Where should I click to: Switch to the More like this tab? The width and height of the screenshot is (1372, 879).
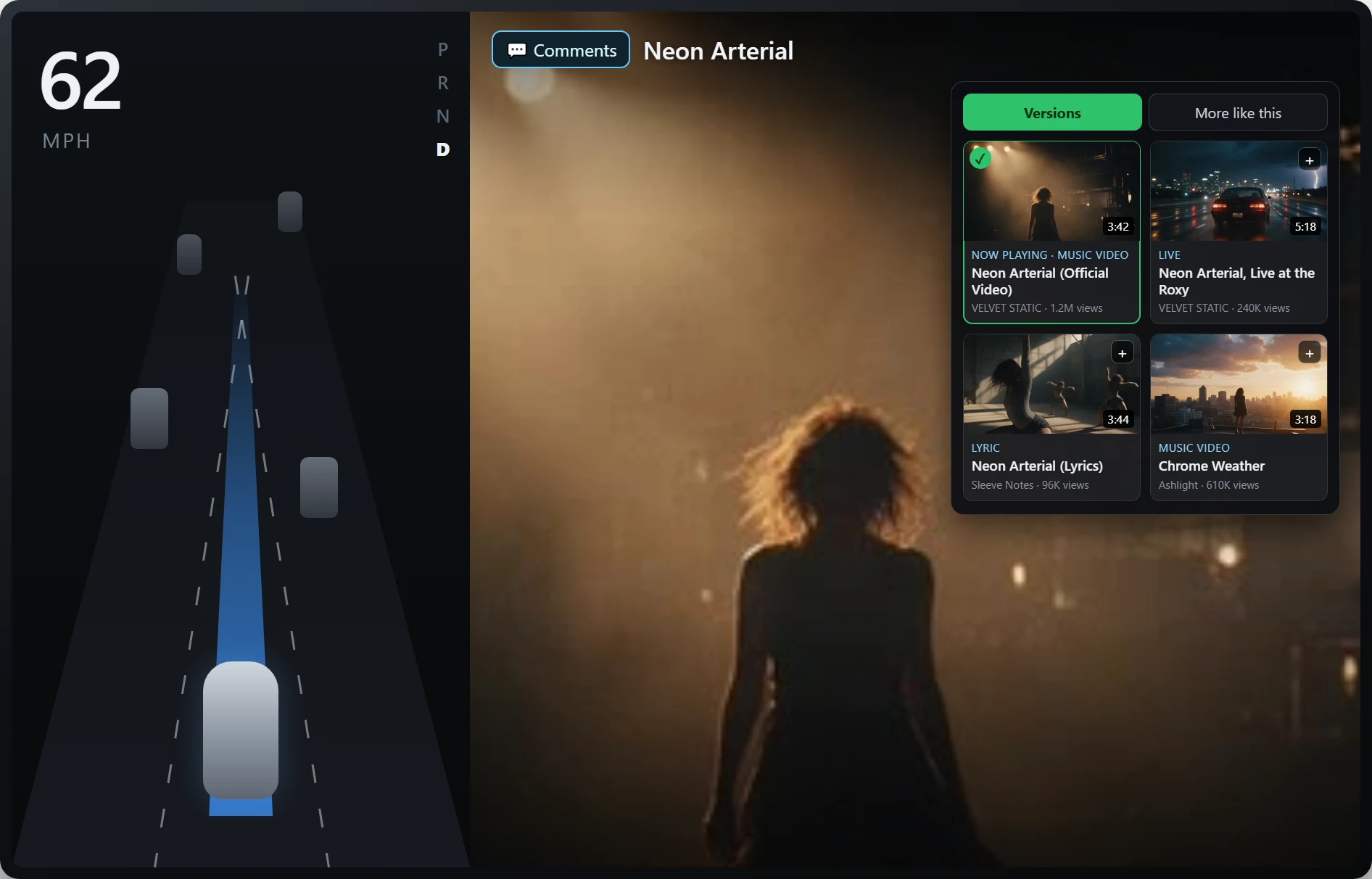point(1238,112)
